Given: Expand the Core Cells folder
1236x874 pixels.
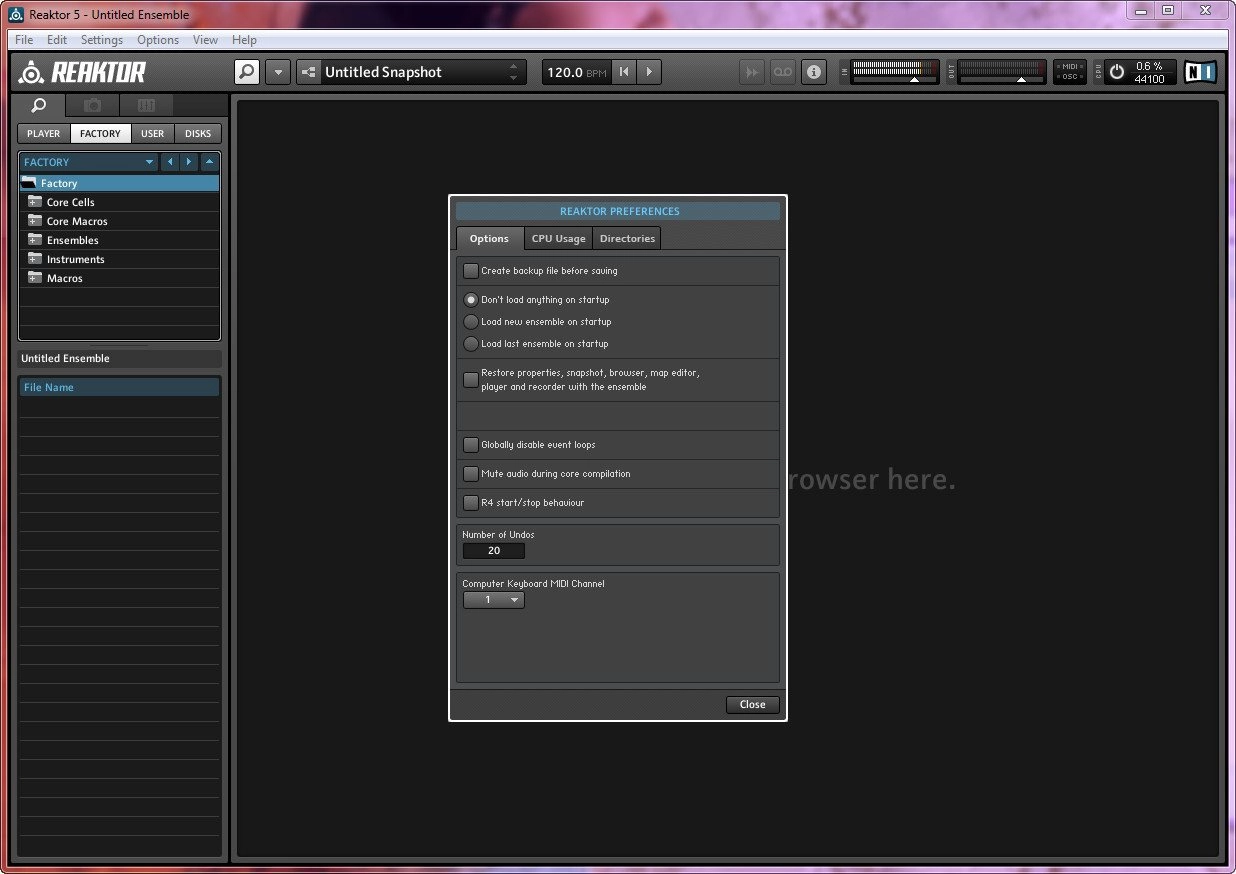Looking at the screenshot, I should click(35, 202).
